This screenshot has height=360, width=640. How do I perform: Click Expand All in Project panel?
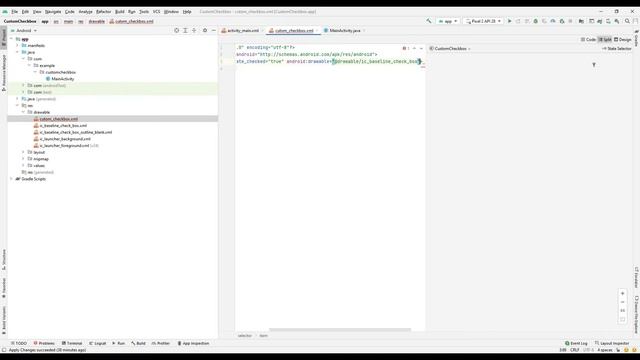[x=185, y=31]
